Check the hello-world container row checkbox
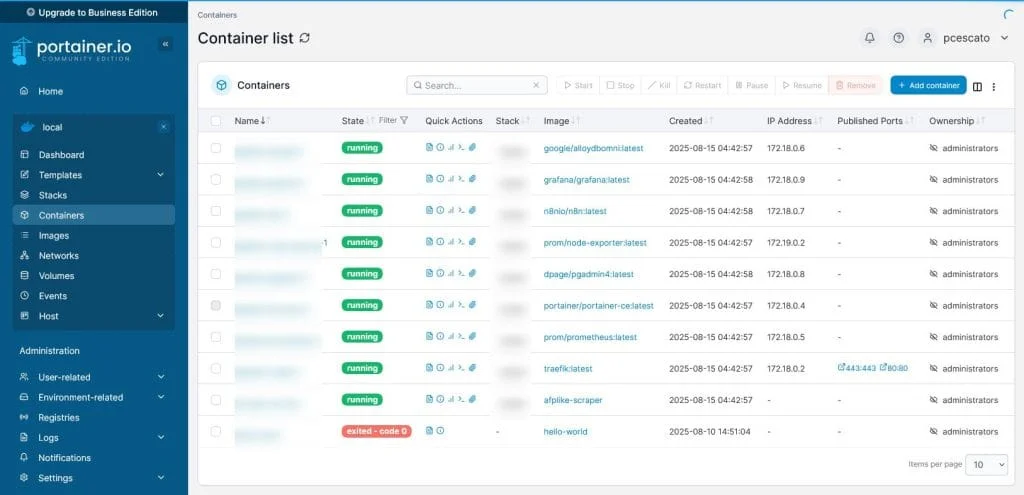 coord(216,431)
